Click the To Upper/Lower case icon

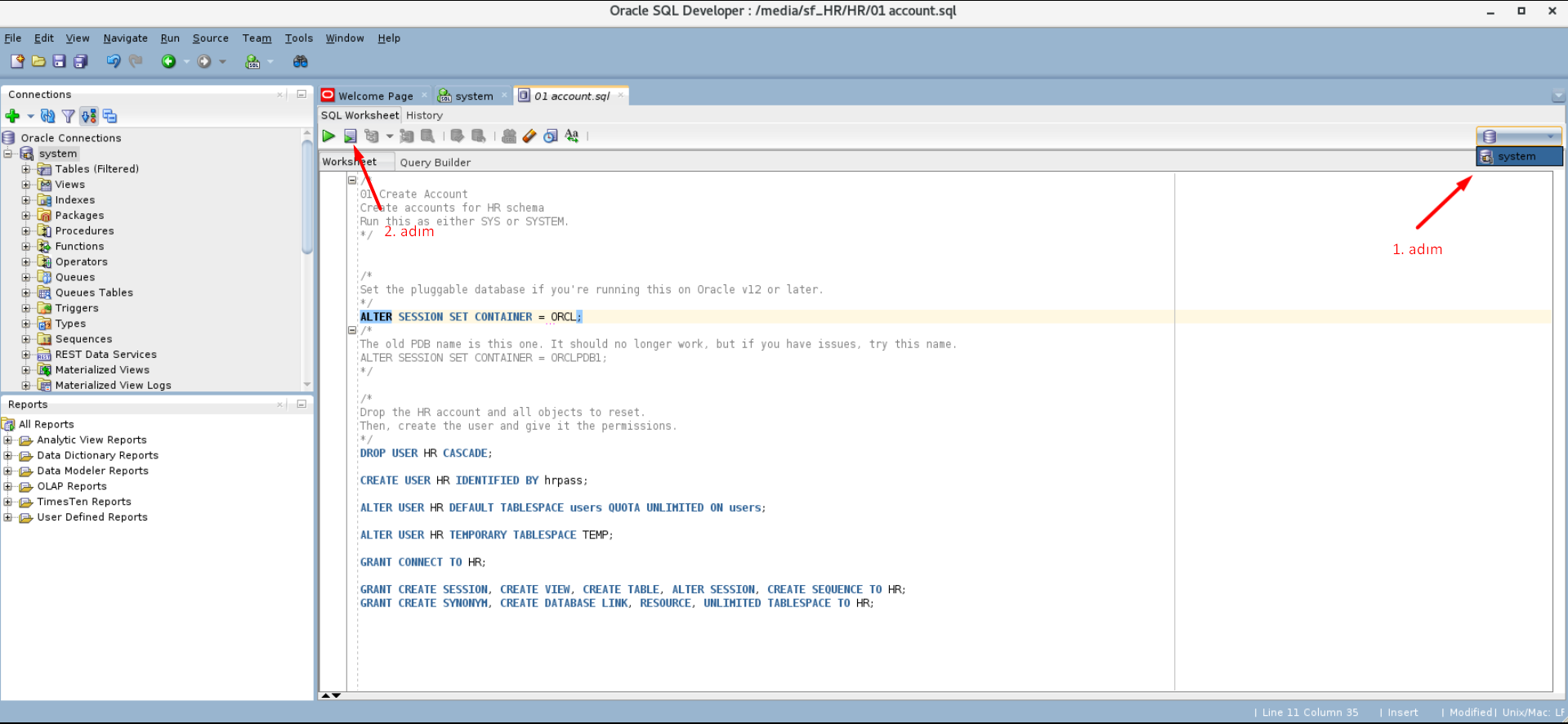coord(572,136)
